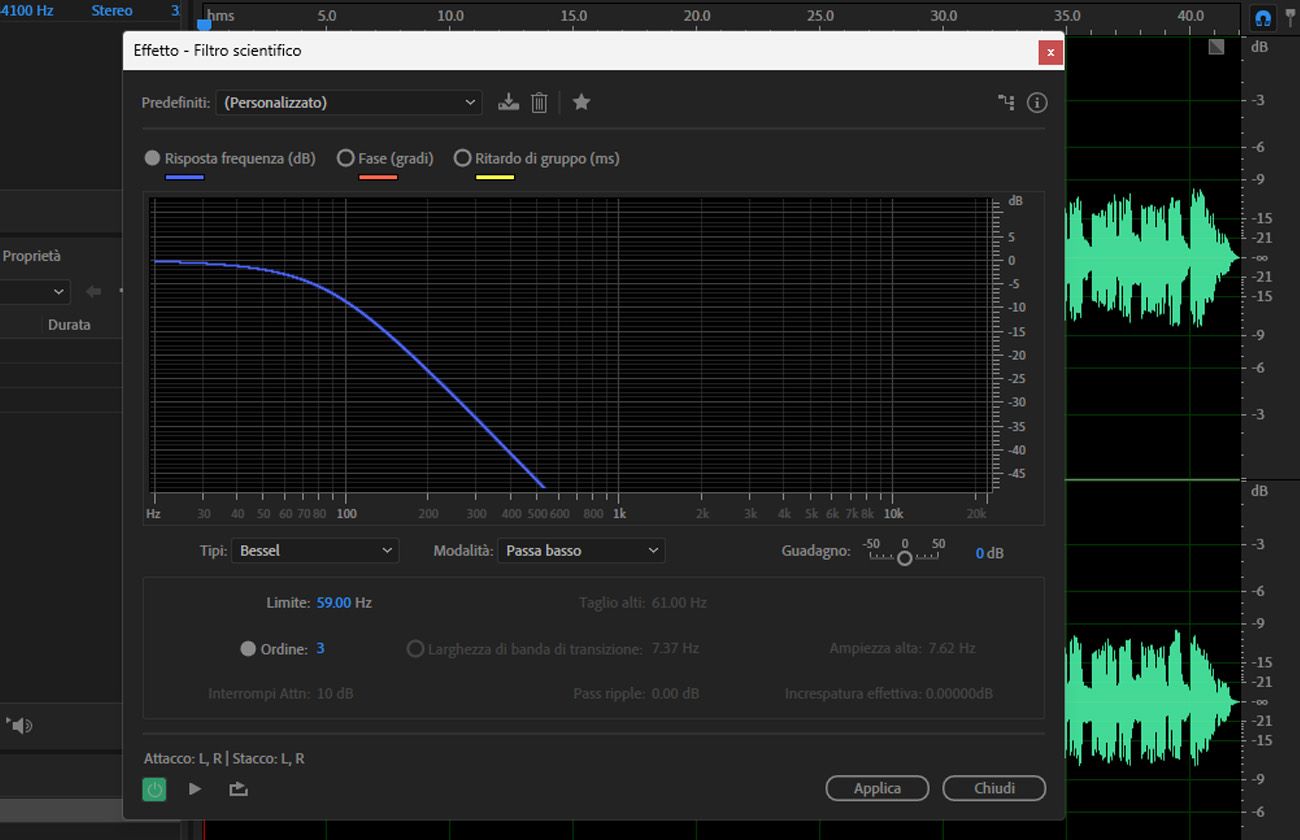
Task: Click the auto-play speaker icon in left panel
Action: tap(20, 725)
